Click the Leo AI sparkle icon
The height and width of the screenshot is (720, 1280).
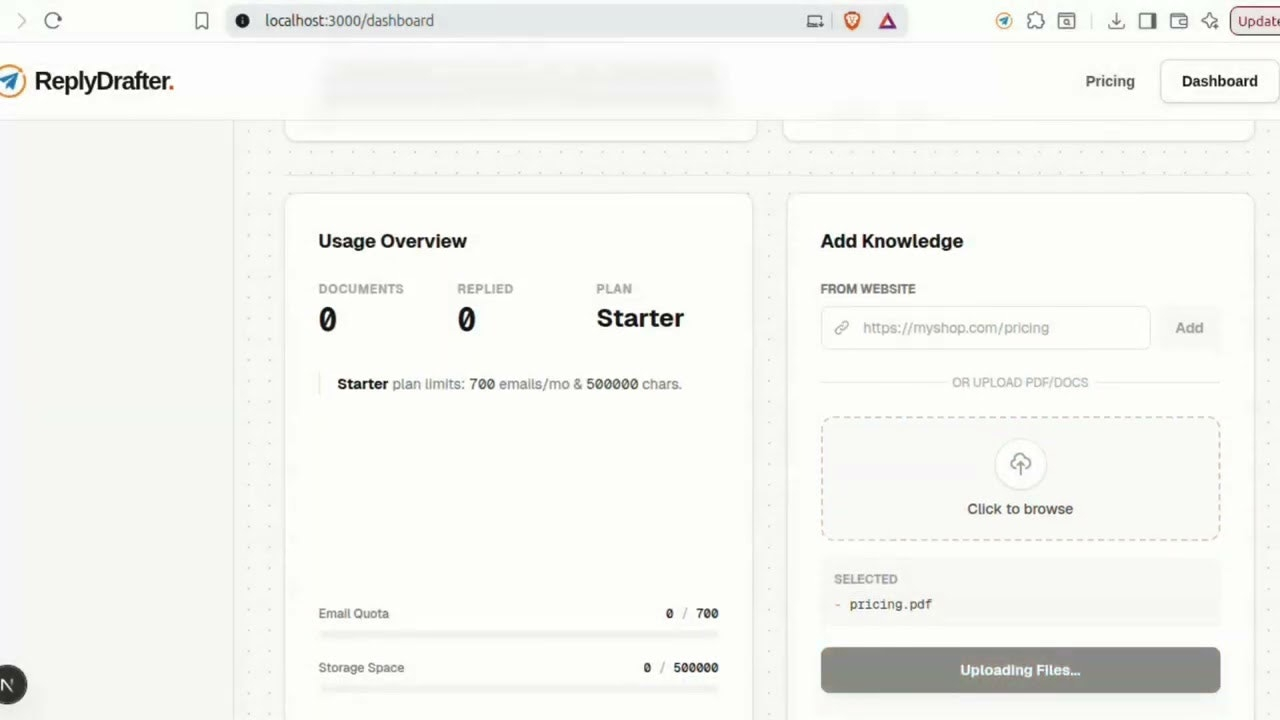pos(1210,20)
